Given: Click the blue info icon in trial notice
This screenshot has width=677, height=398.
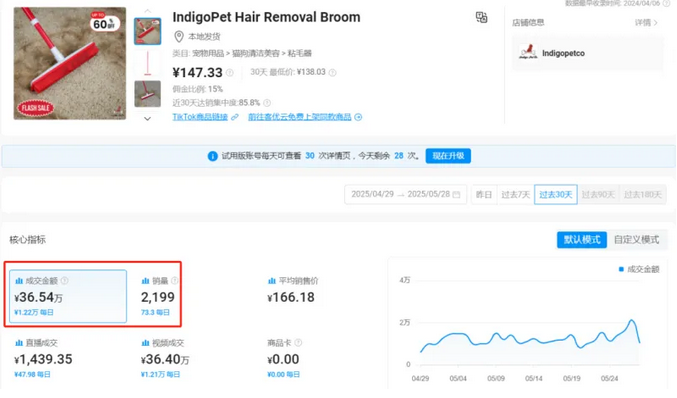Looking at the screenshot, I should click(x=212, y=156).
